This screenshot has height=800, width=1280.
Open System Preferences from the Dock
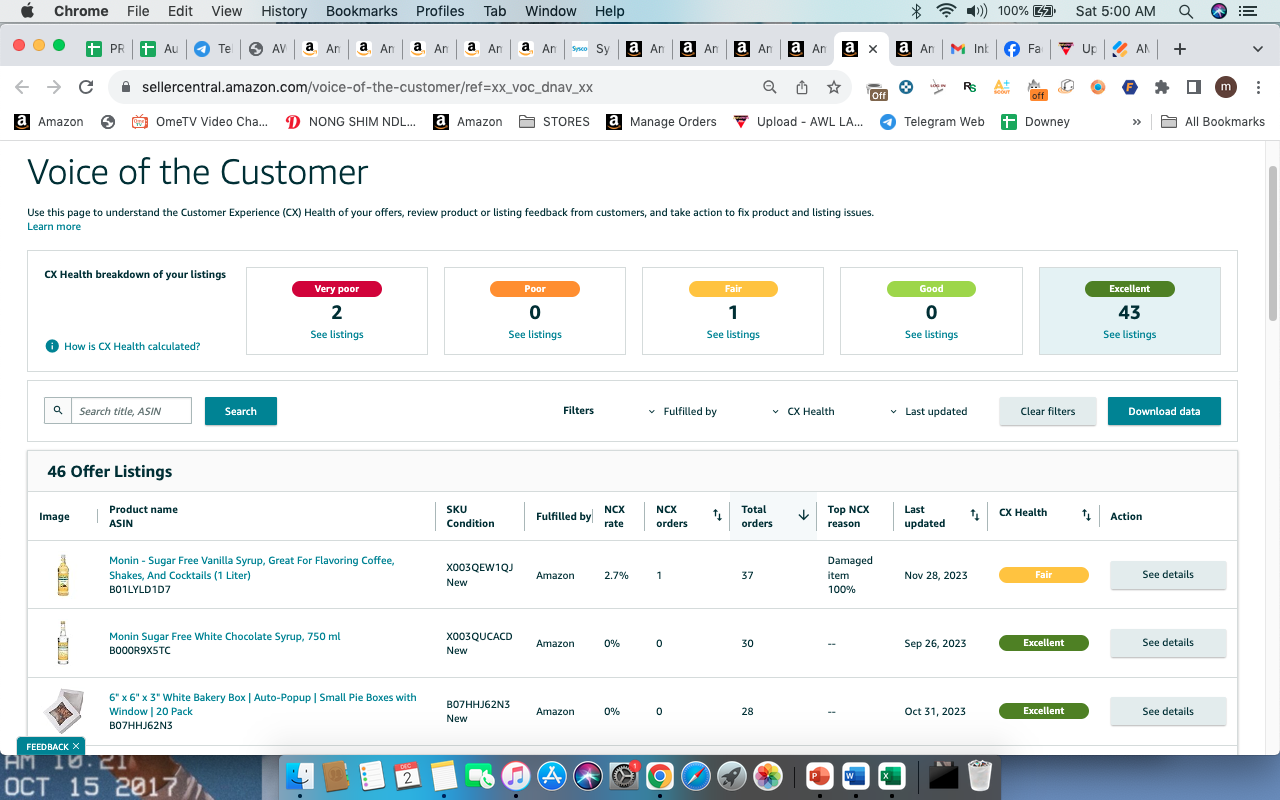[624, 775]
